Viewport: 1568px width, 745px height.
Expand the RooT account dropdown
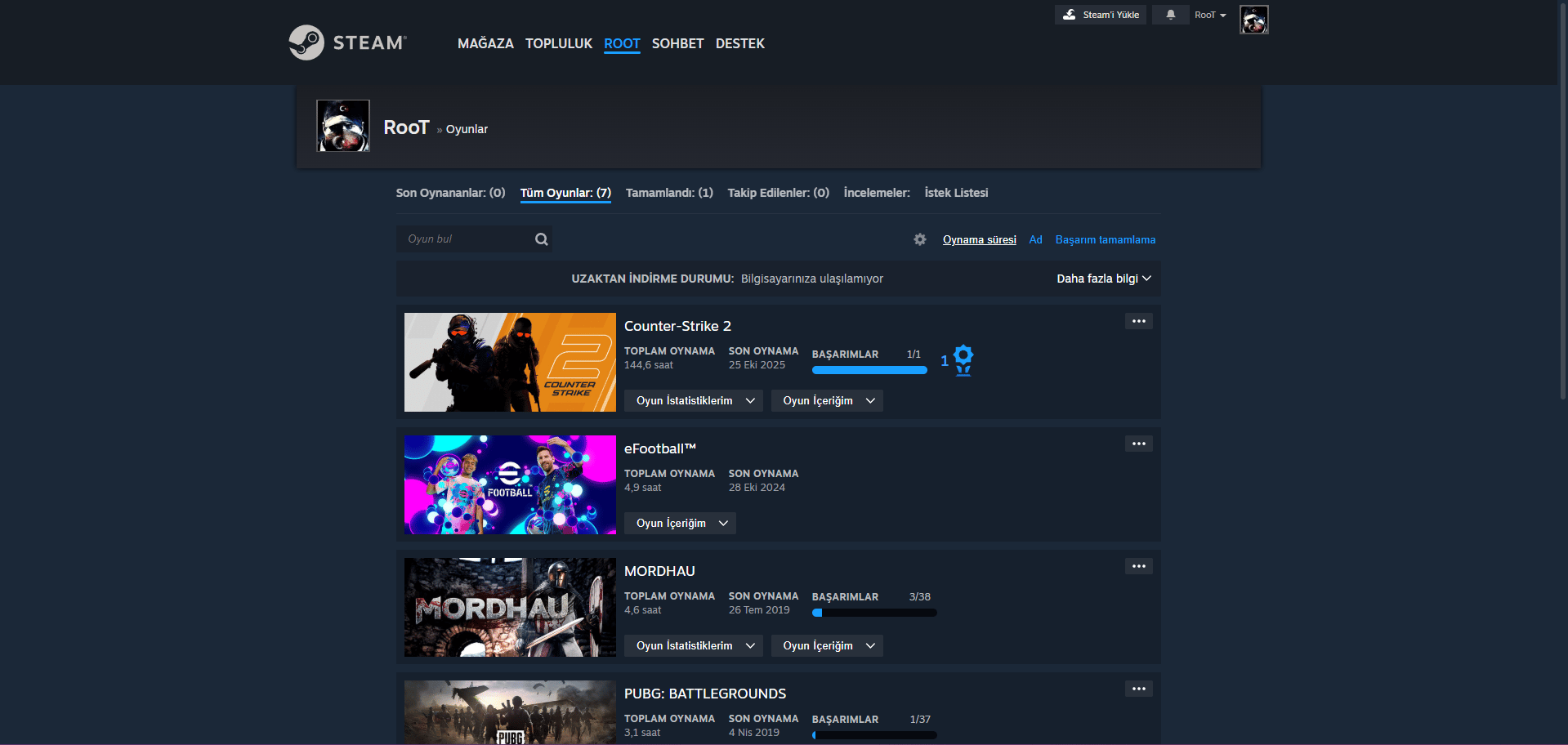pyautogui.click(x=1210, y=15)
